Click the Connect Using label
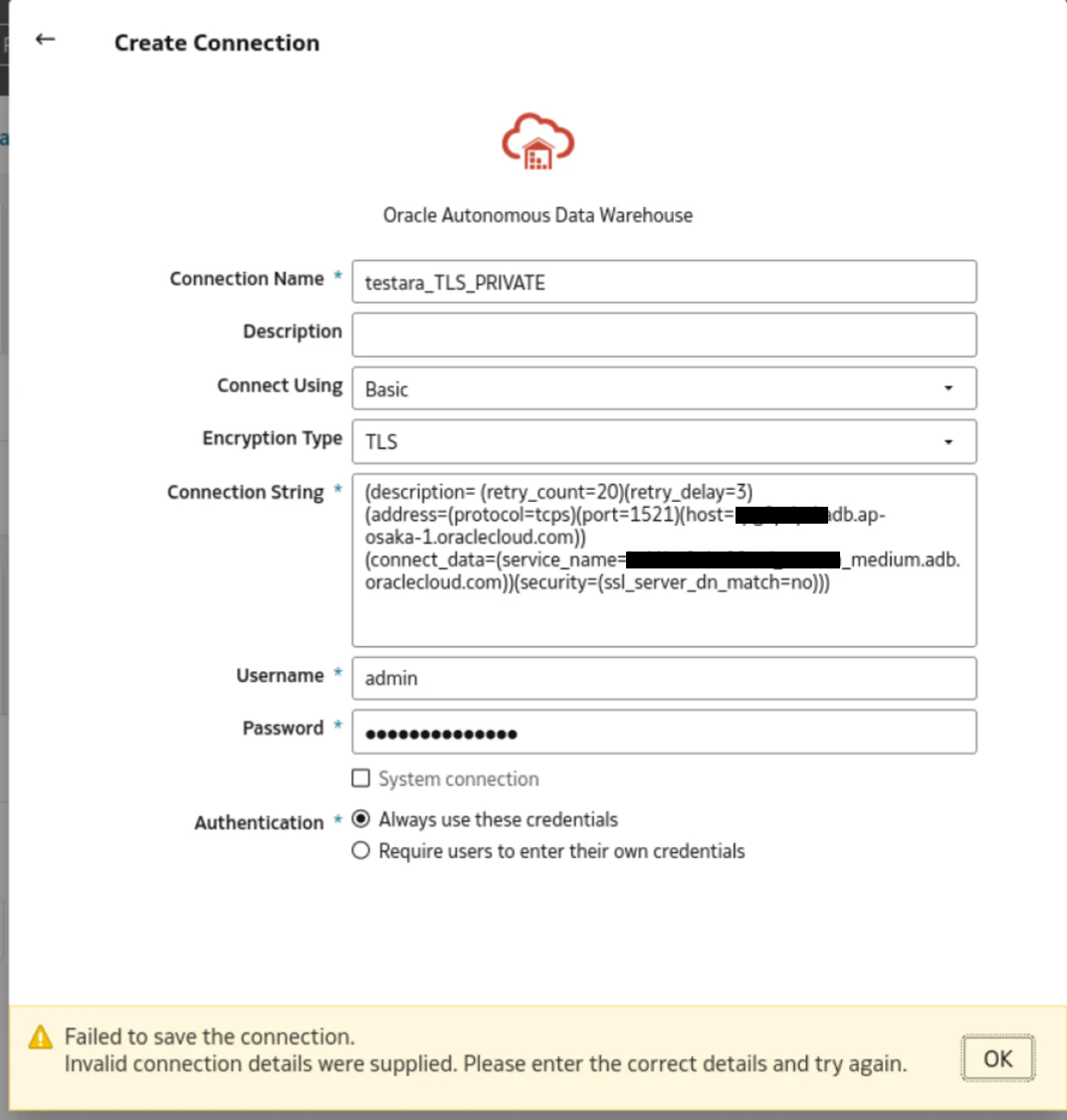Screen dimensions: 1067x1120 coord(280,385)
